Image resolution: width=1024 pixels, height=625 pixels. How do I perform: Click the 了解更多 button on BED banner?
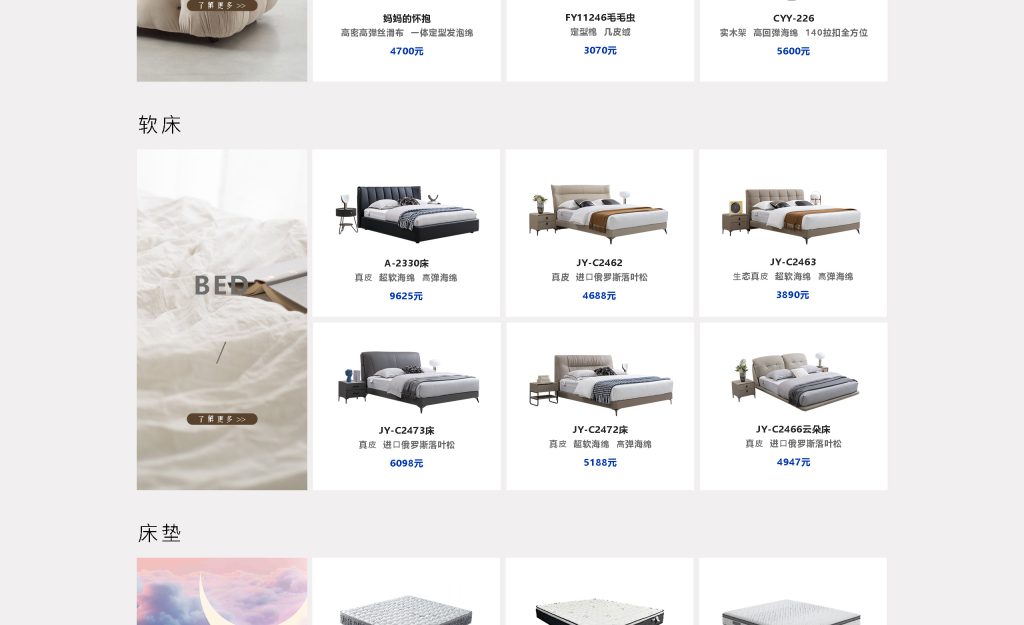tap(222, 419)
